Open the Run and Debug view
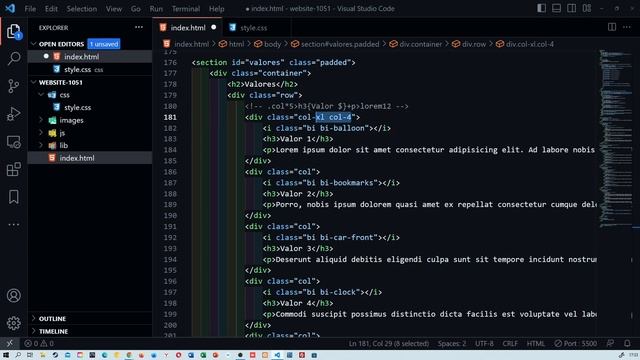 (x=13, y=114)
